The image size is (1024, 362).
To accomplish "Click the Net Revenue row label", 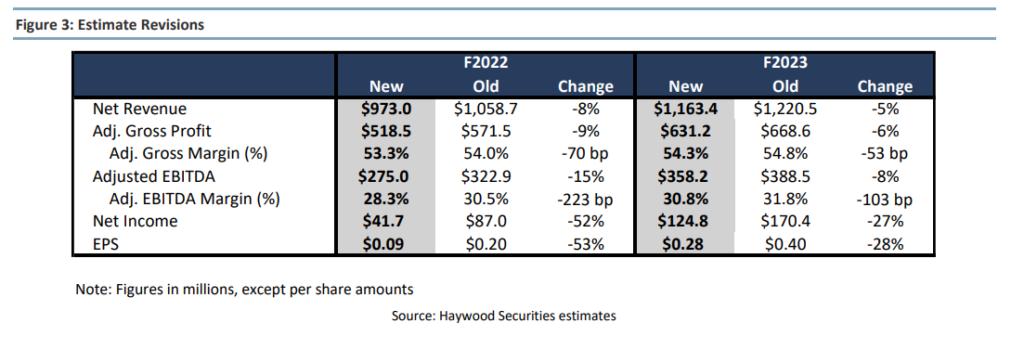I will pyautogui.click(x=139, y=108).
